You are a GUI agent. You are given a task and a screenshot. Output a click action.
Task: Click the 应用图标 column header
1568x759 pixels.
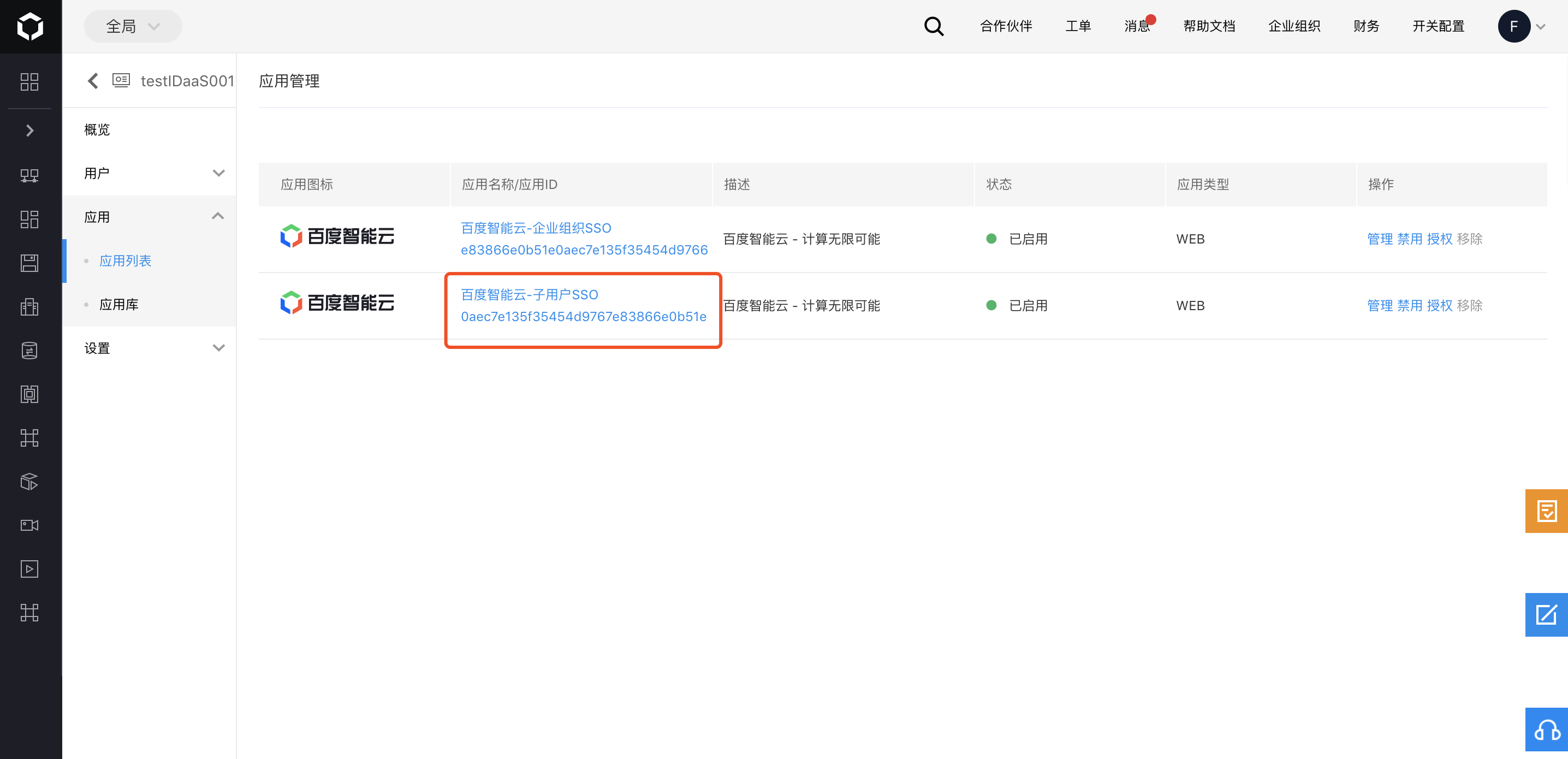click(307, 185)
